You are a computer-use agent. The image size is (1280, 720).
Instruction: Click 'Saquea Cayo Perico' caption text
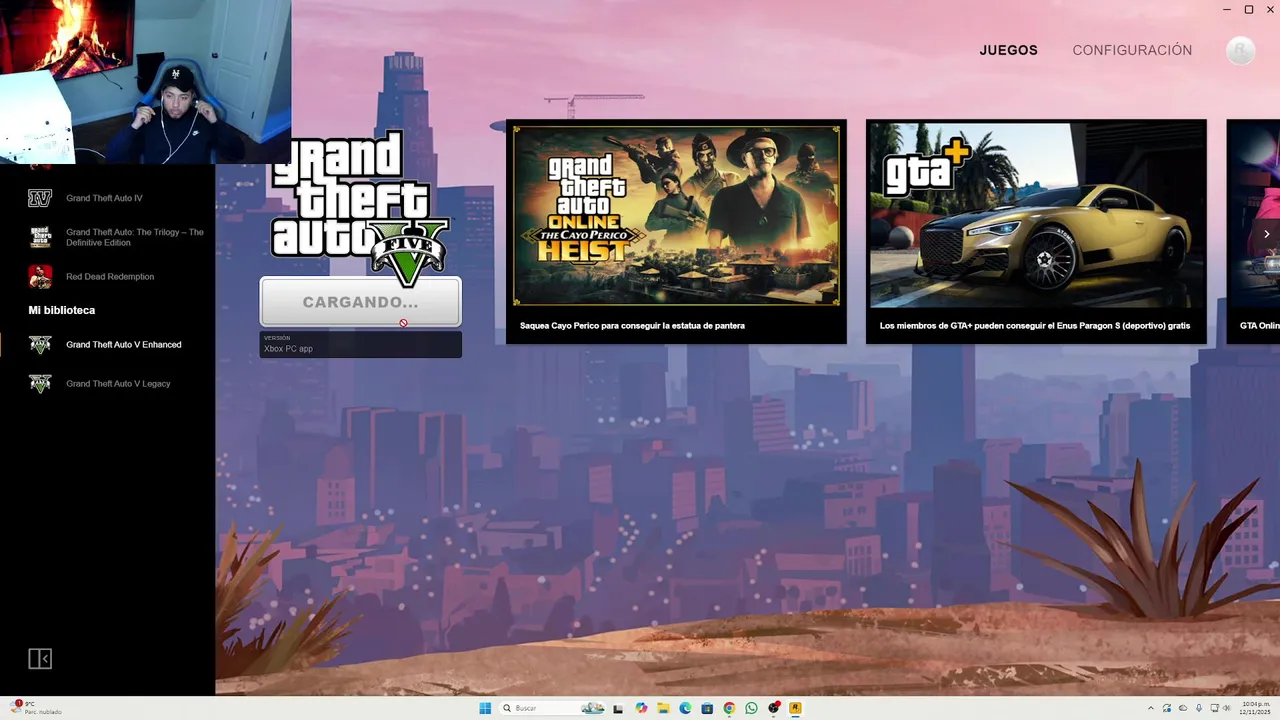click(x=632, y=326)
